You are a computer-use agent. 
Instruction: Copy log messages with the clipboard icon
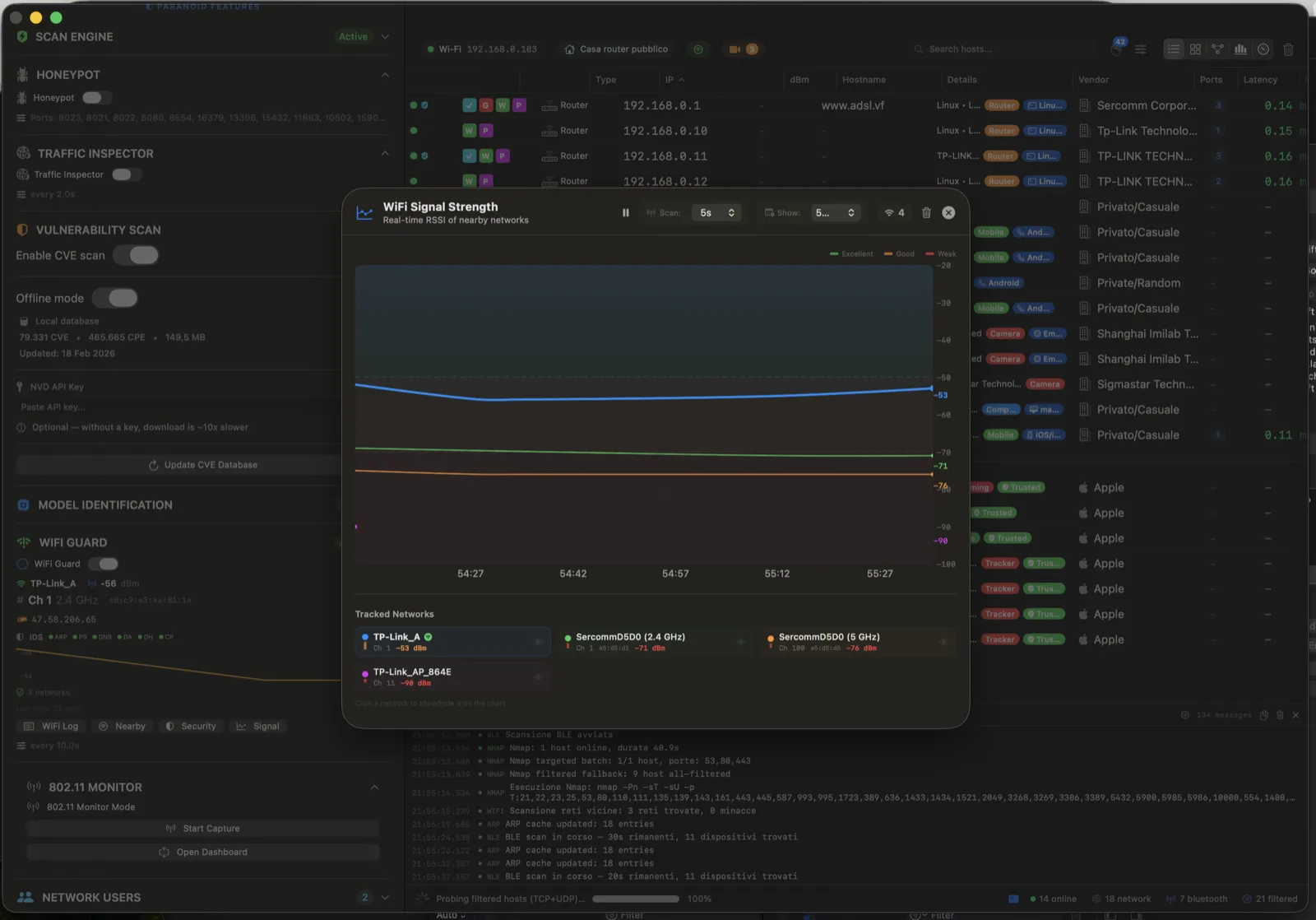pos(1264,715)
